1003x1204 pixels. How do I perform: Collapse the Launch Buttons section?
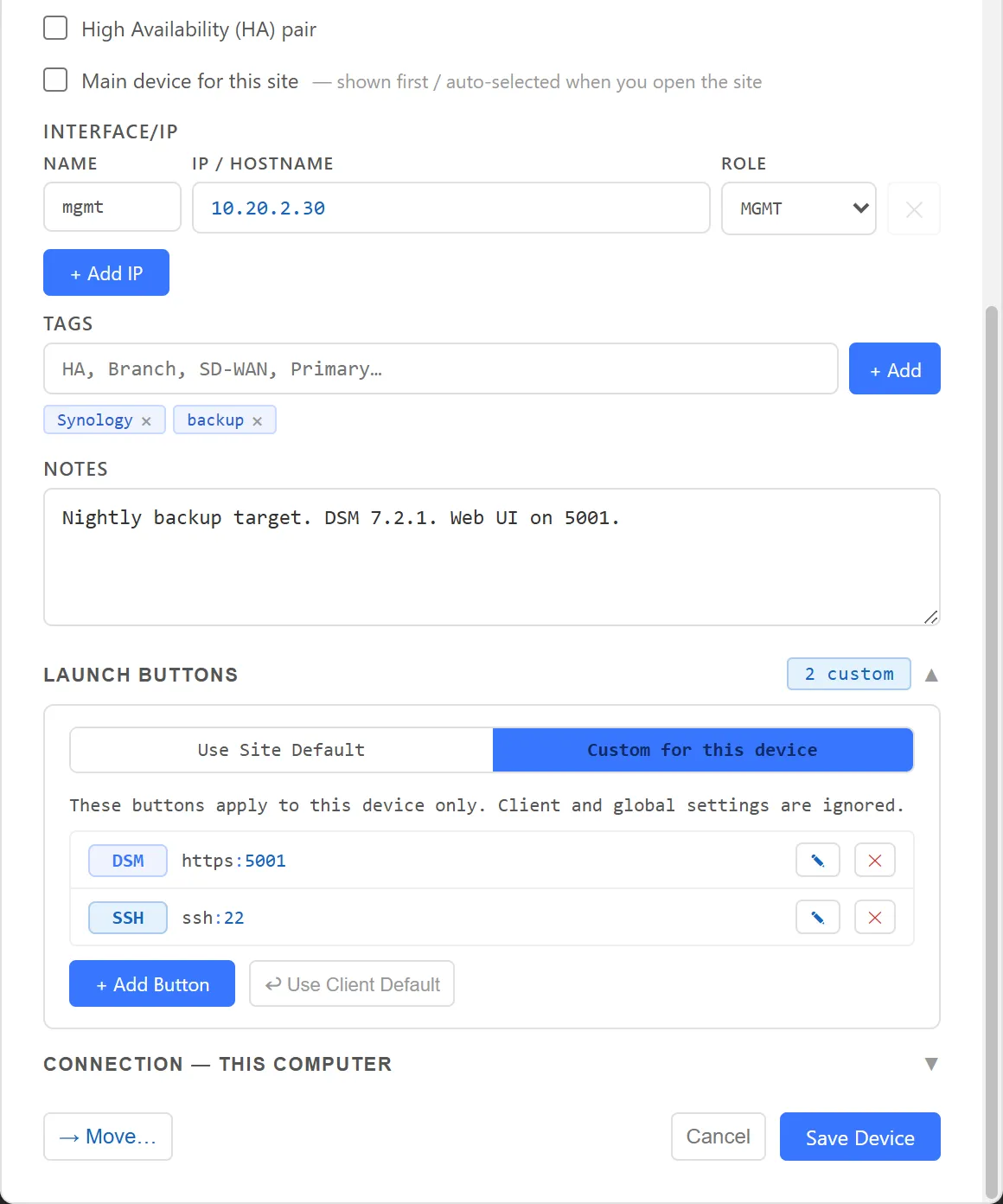pos(931,675)
